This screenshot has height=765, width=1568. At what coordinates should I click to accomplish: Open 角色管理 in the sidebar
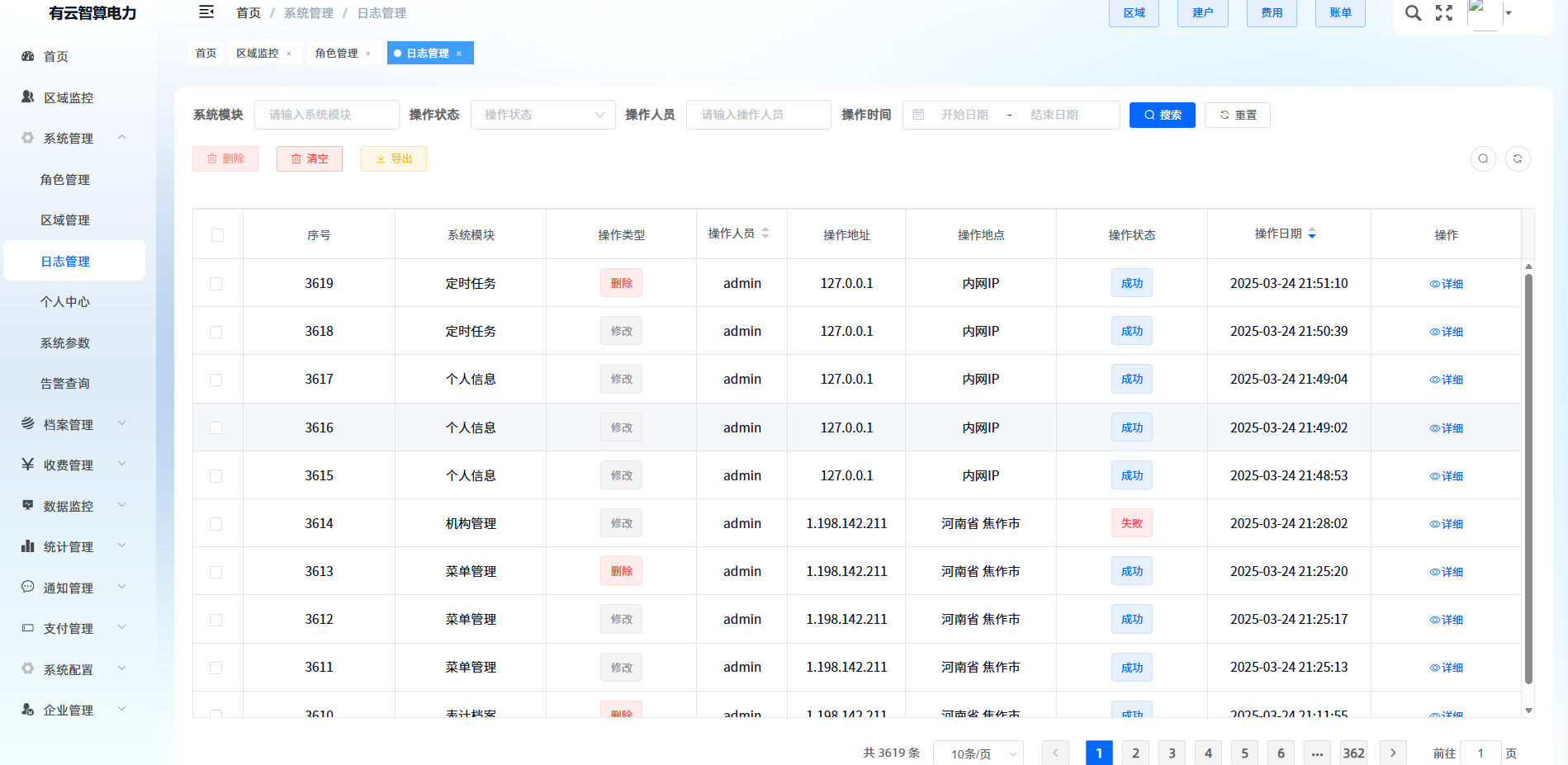[x=65, y=180]
